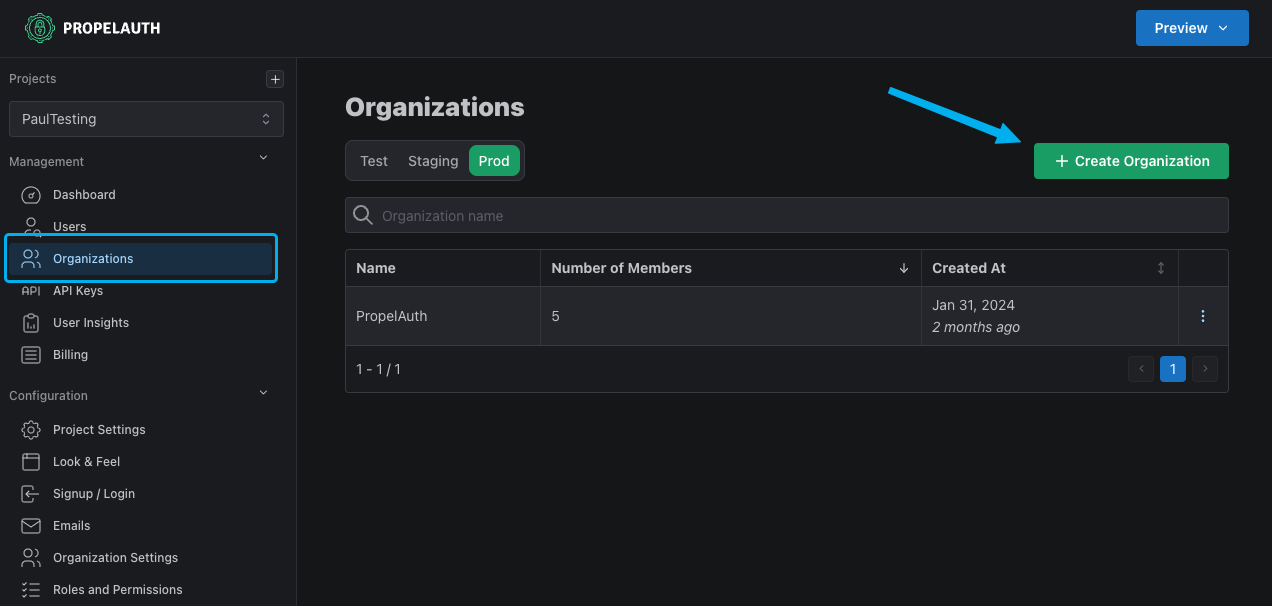This screenshot has height=606, width=1272.
Task: Select the Prod environment tab
Action: coord(494,161)
